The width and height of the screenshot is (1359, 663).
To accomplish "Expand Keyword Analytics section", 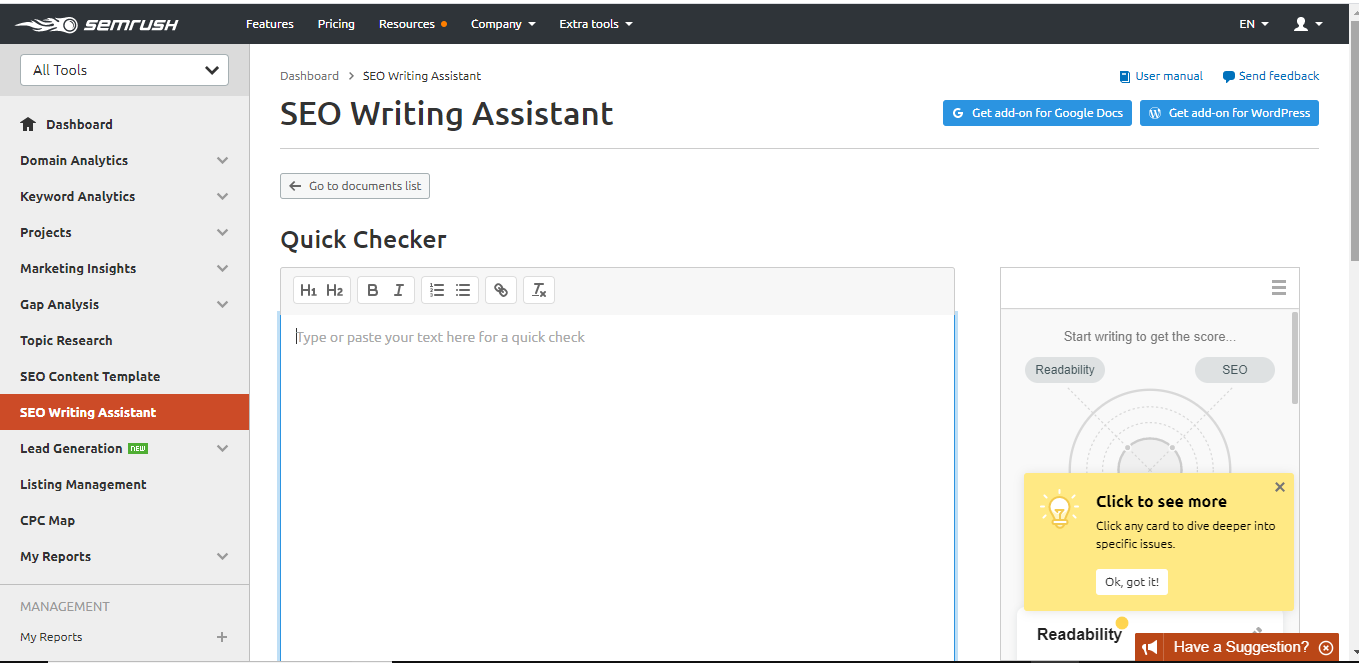I will point(222,197).
